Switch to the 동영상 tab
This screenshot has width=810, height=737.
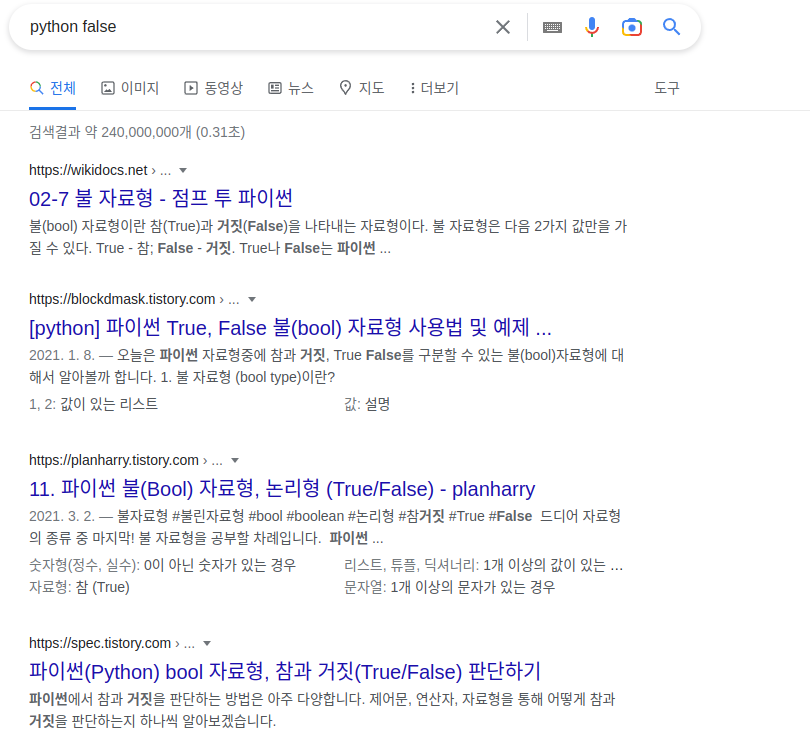click(x=213, y=88)
